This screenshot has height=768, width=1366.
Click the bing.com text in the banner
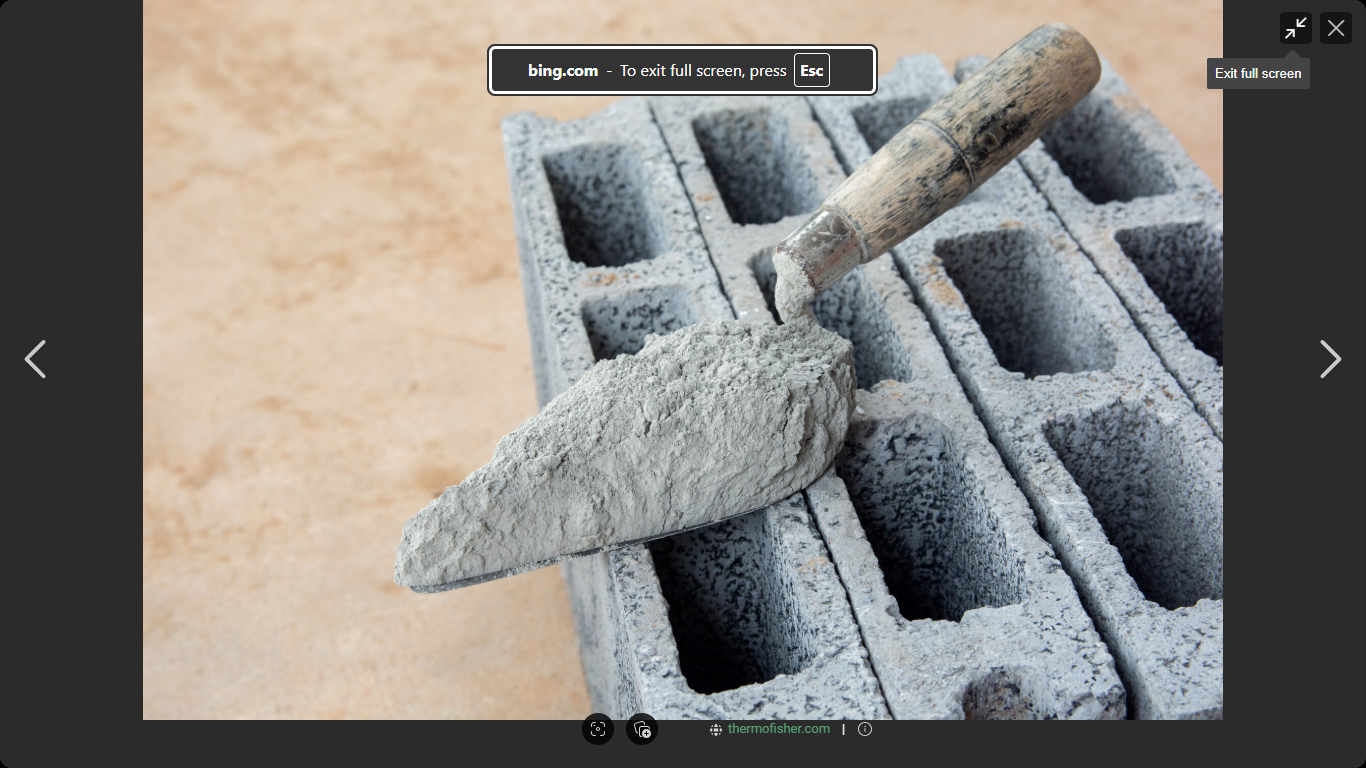point(563,70)
